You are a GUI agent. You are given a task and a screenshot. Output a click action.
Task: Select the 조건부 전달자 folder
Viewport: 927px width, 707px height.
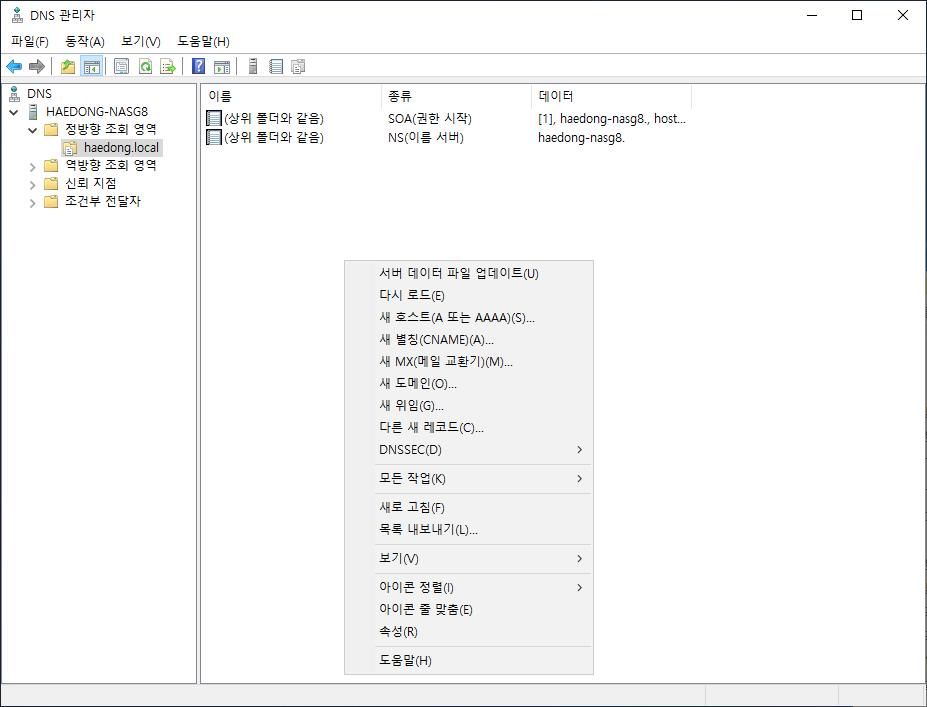(x=103, y=201)
